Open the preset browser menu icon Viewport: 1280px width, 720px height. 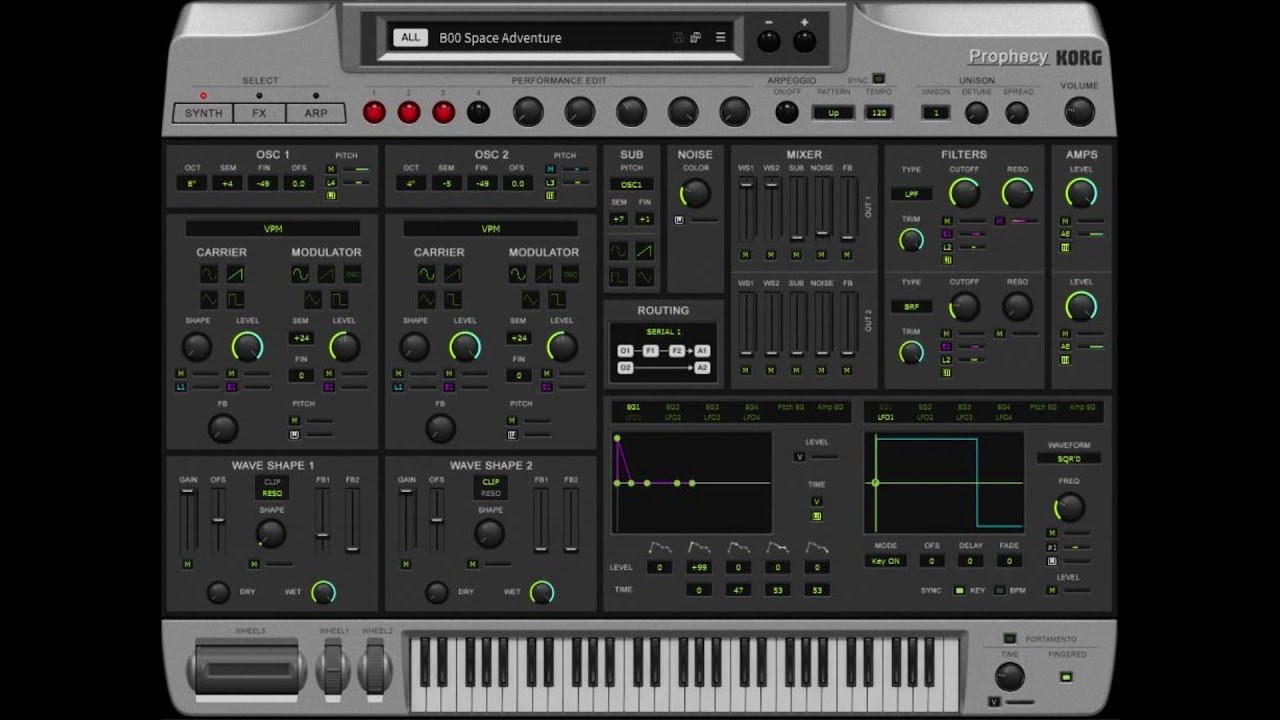(x=720, y=38)
